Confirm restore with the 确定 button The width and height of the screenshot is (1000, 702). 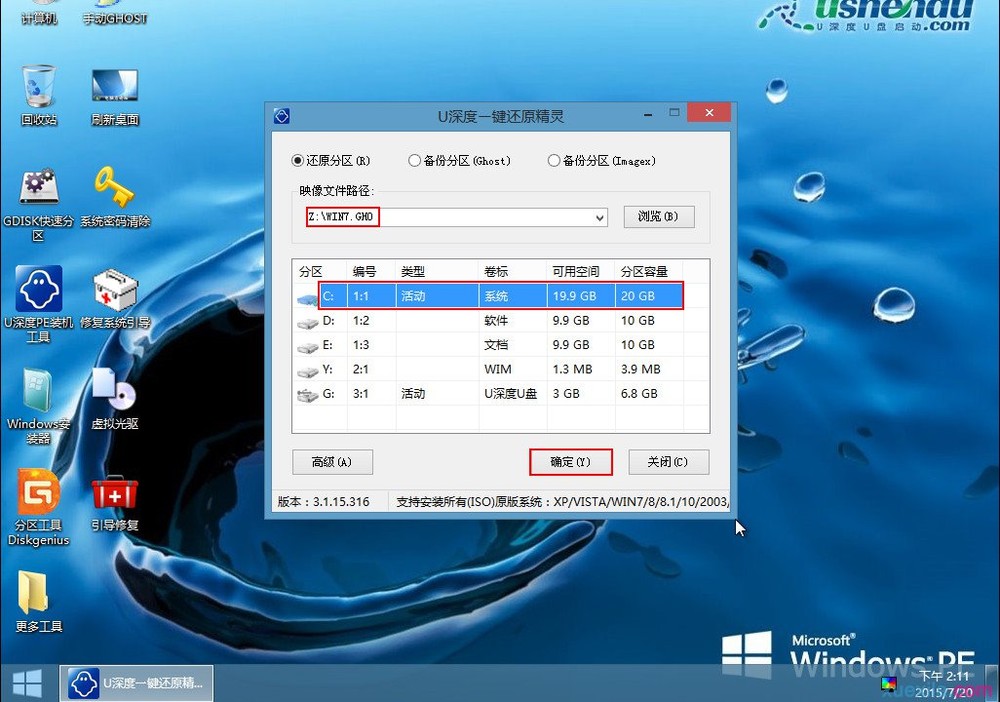point(570,462)
